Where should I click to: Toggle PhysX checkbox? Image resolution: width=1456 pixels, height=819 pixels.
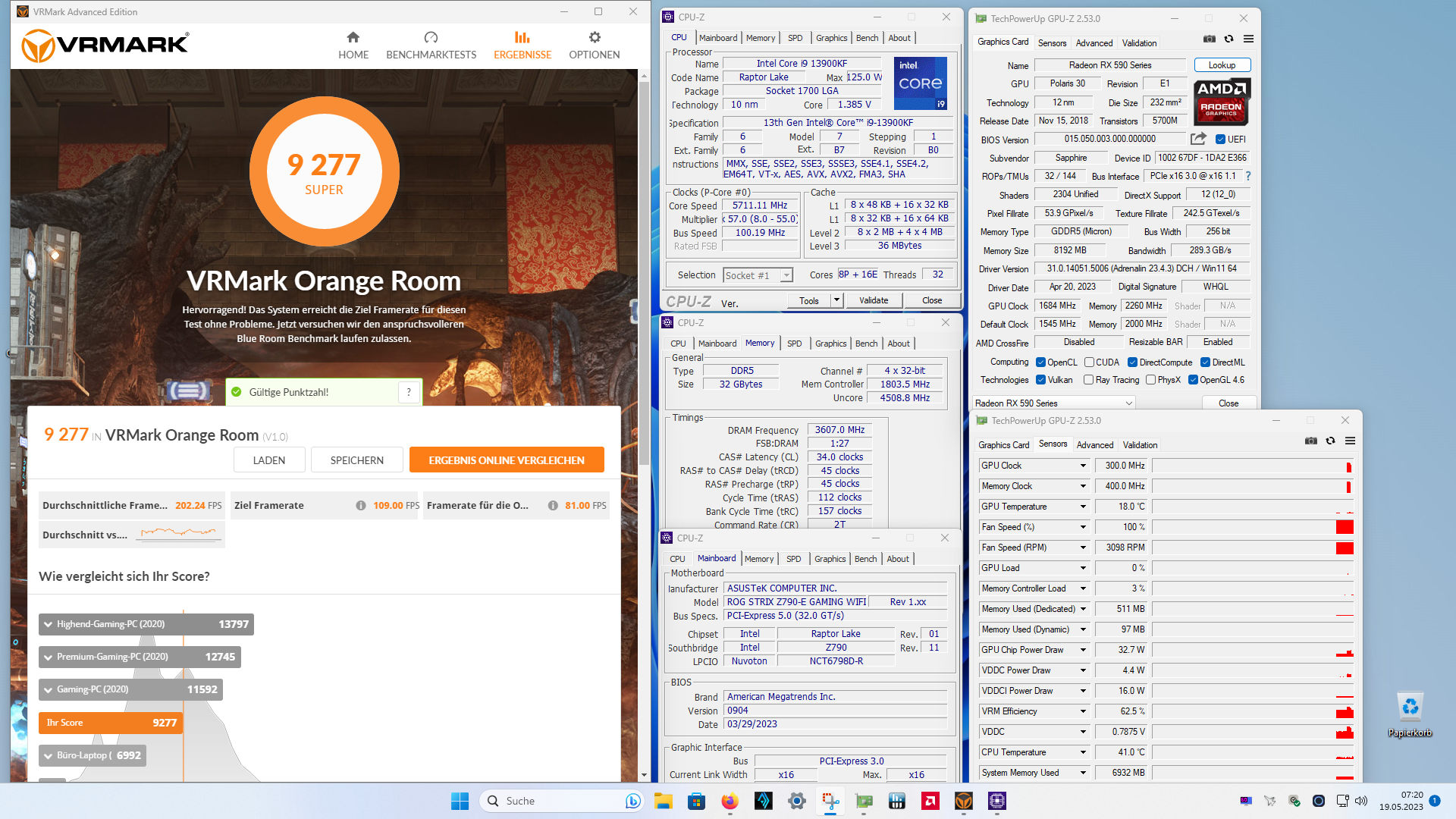[x=1151, y=380]
